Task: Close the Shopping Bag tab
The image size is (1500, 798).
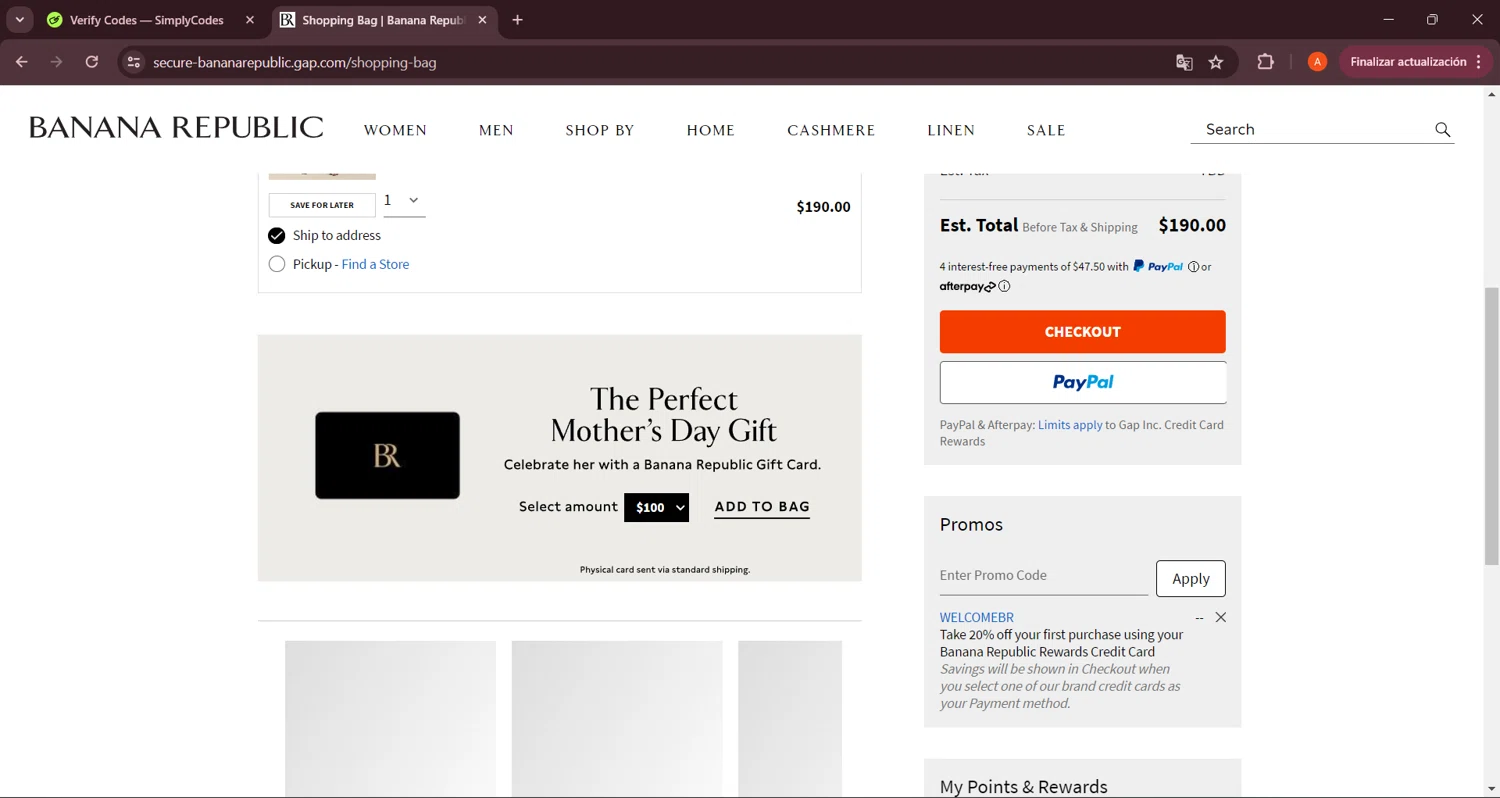Action: (x=482, y=20)
